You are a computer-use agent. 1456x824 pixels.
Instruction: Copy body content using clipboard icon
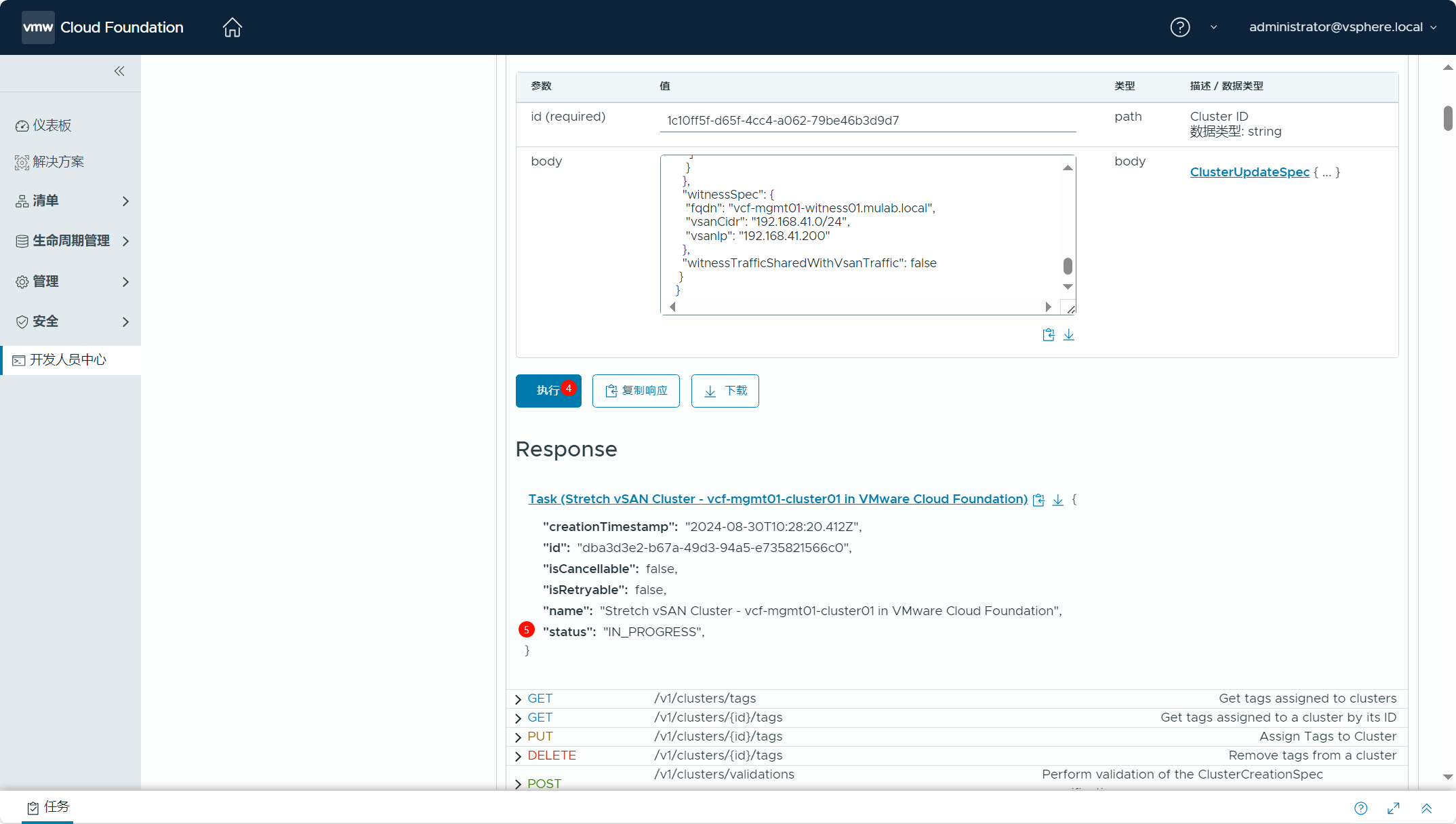[x=1048, y=335]
